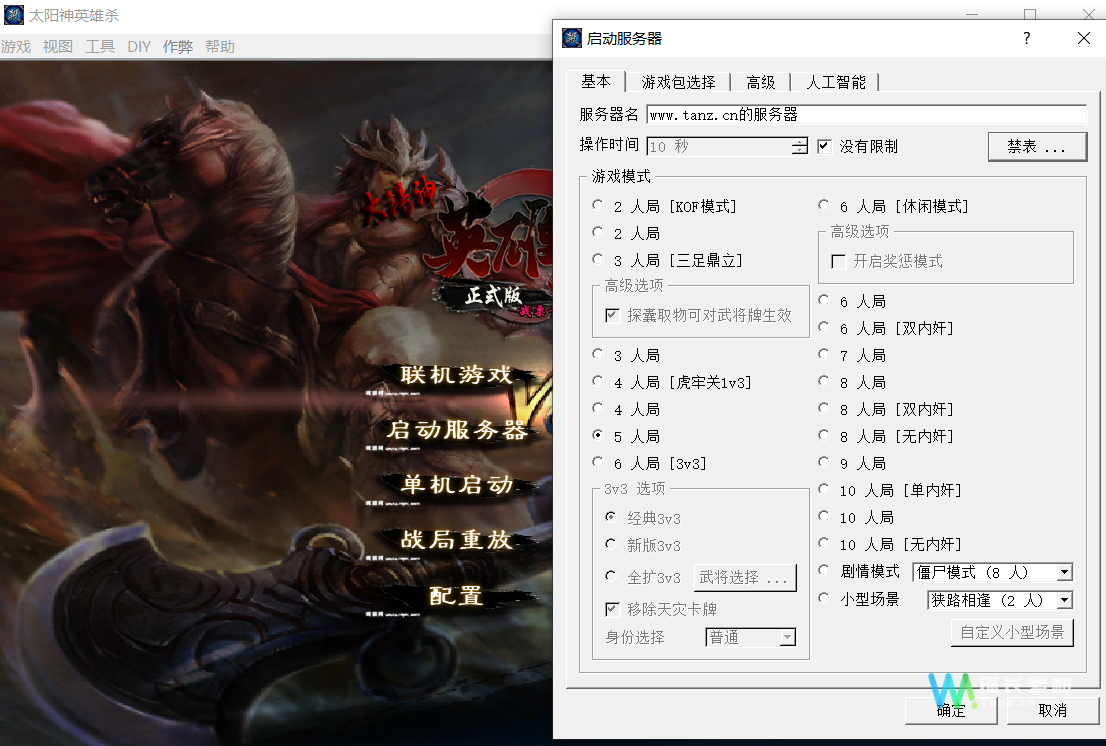Open the 游戏 menu

[16, 47]
